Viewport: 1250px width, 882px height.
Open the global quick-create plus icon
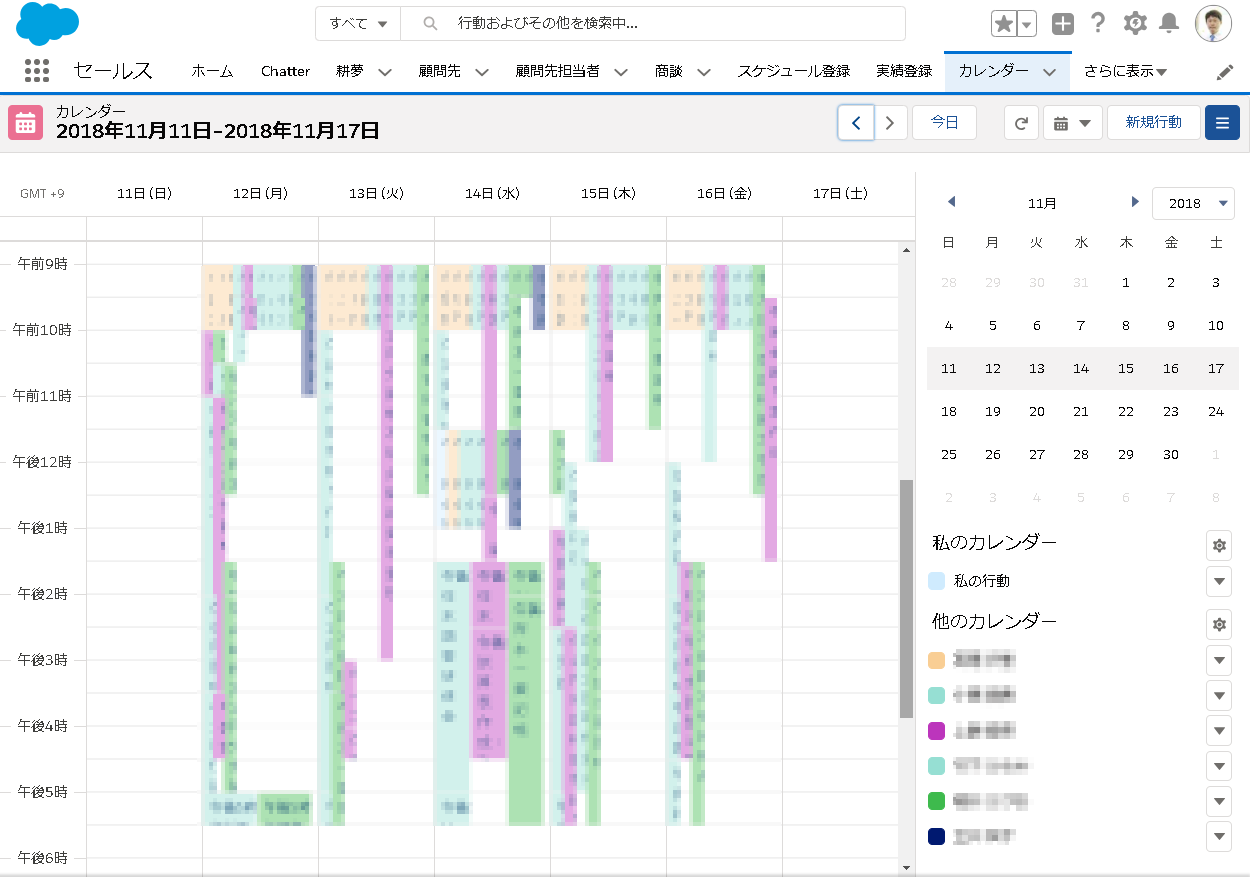pos(1062,22)
